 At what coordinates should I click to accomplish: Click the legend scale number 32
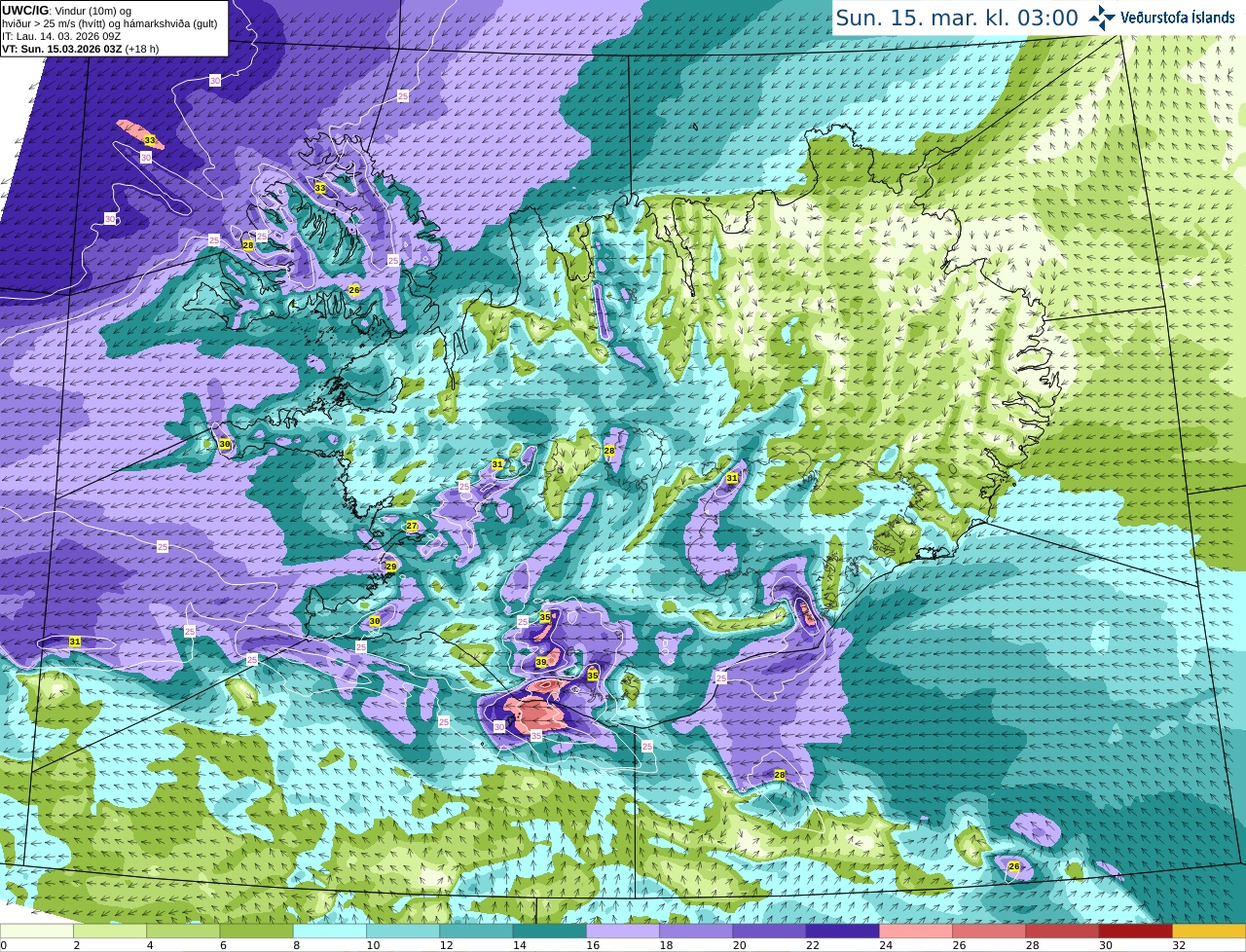[x=1179, y=945]
